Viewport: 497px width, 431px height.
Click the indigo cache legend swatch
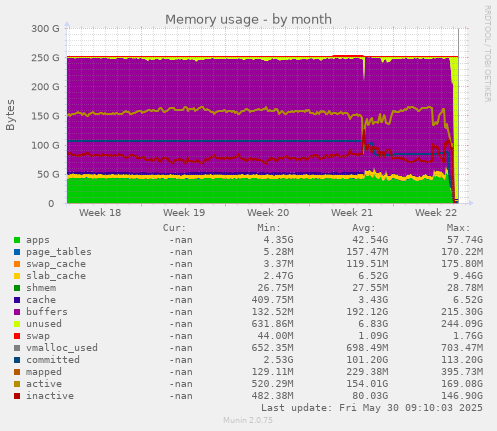click(17, 300)
